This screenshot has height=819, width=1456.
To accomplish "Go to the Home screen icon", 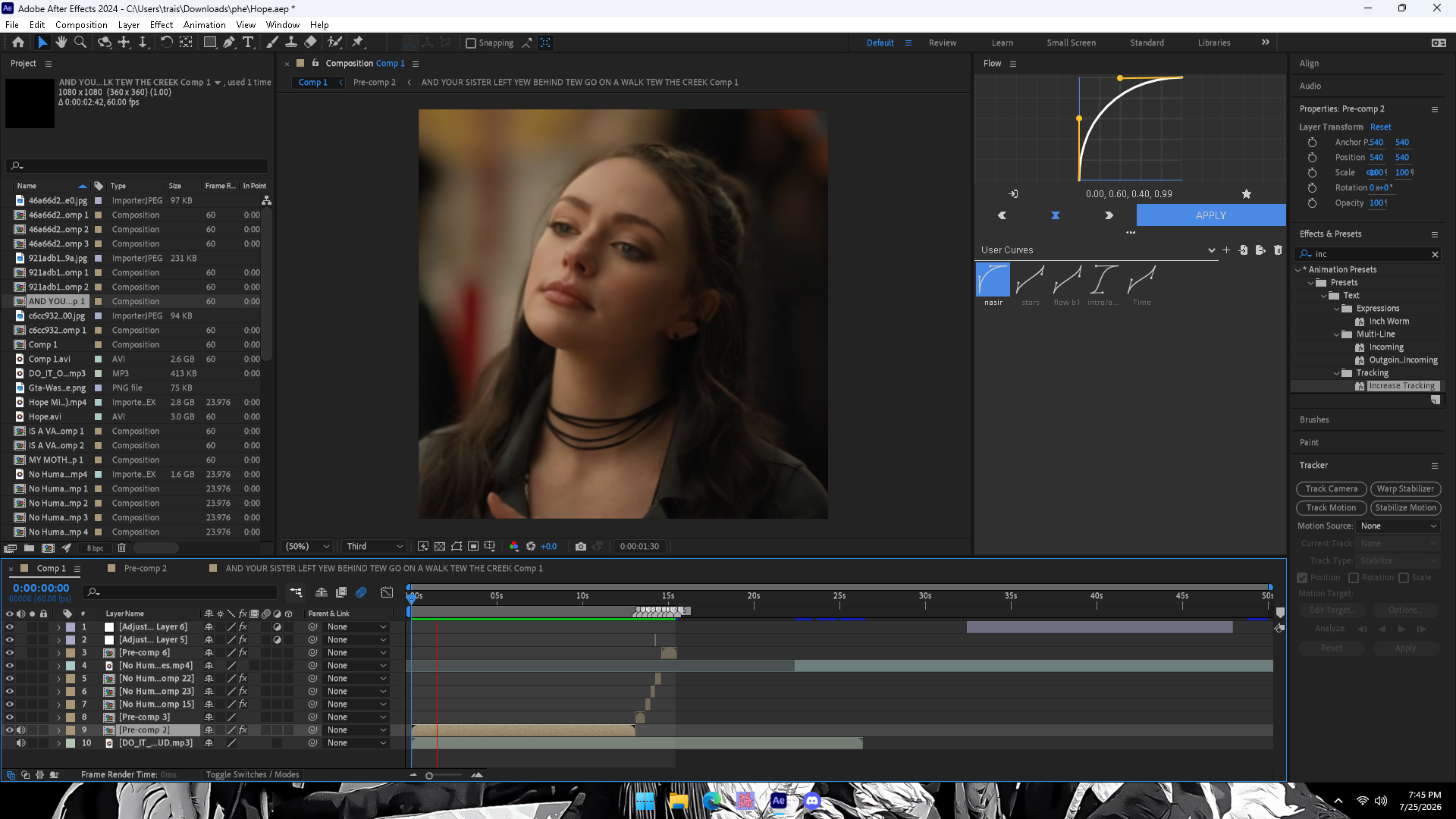I will click(18, 42).
